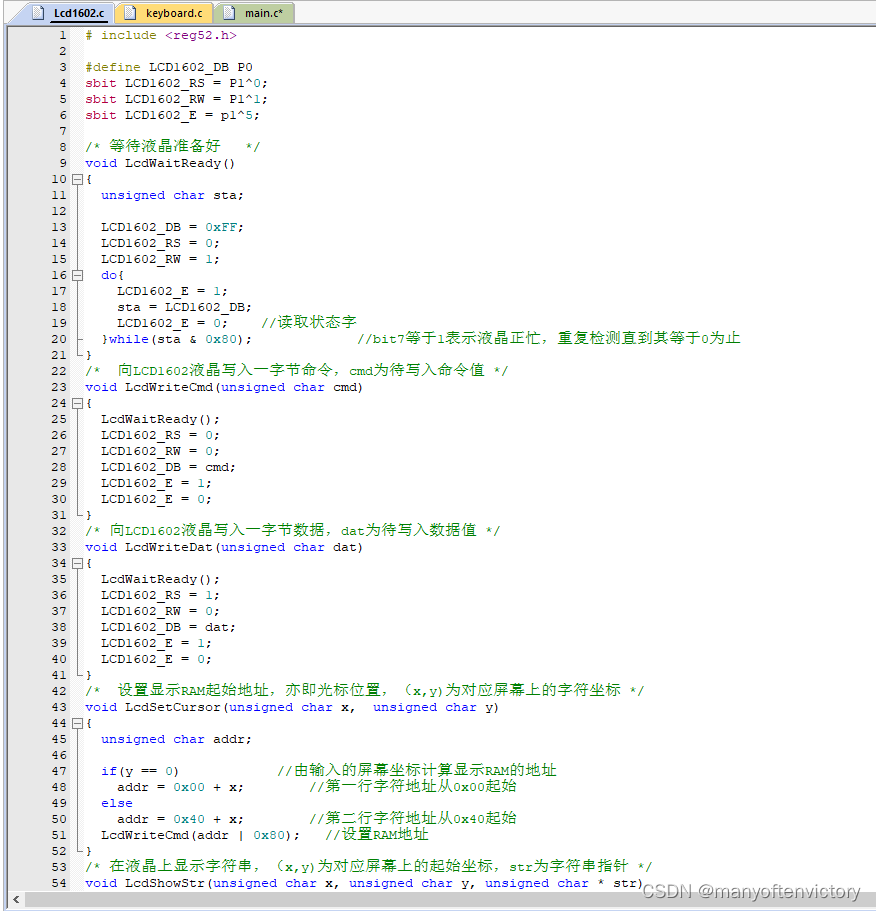Click 'LCD1602_RW = 1;' on line 15
This screenshot has height=911, width=876.
point(160,259)
